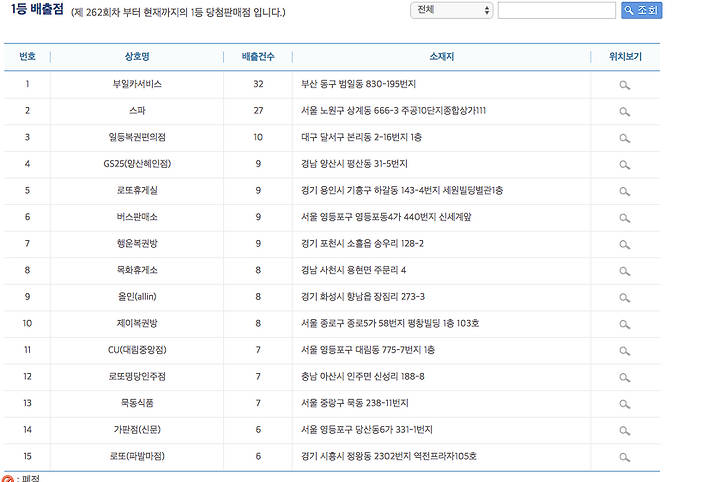720x482 pixels.
Task: Select store name 스파
Action: 137,111
